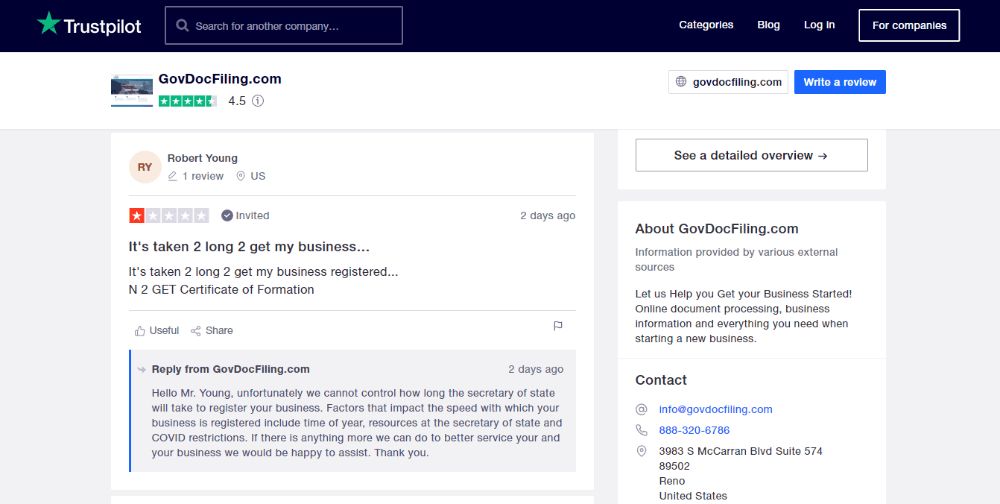This screenshot has width=1000, height=504.
Task: Open the Blog link
Action: click(x=768, y=25)
